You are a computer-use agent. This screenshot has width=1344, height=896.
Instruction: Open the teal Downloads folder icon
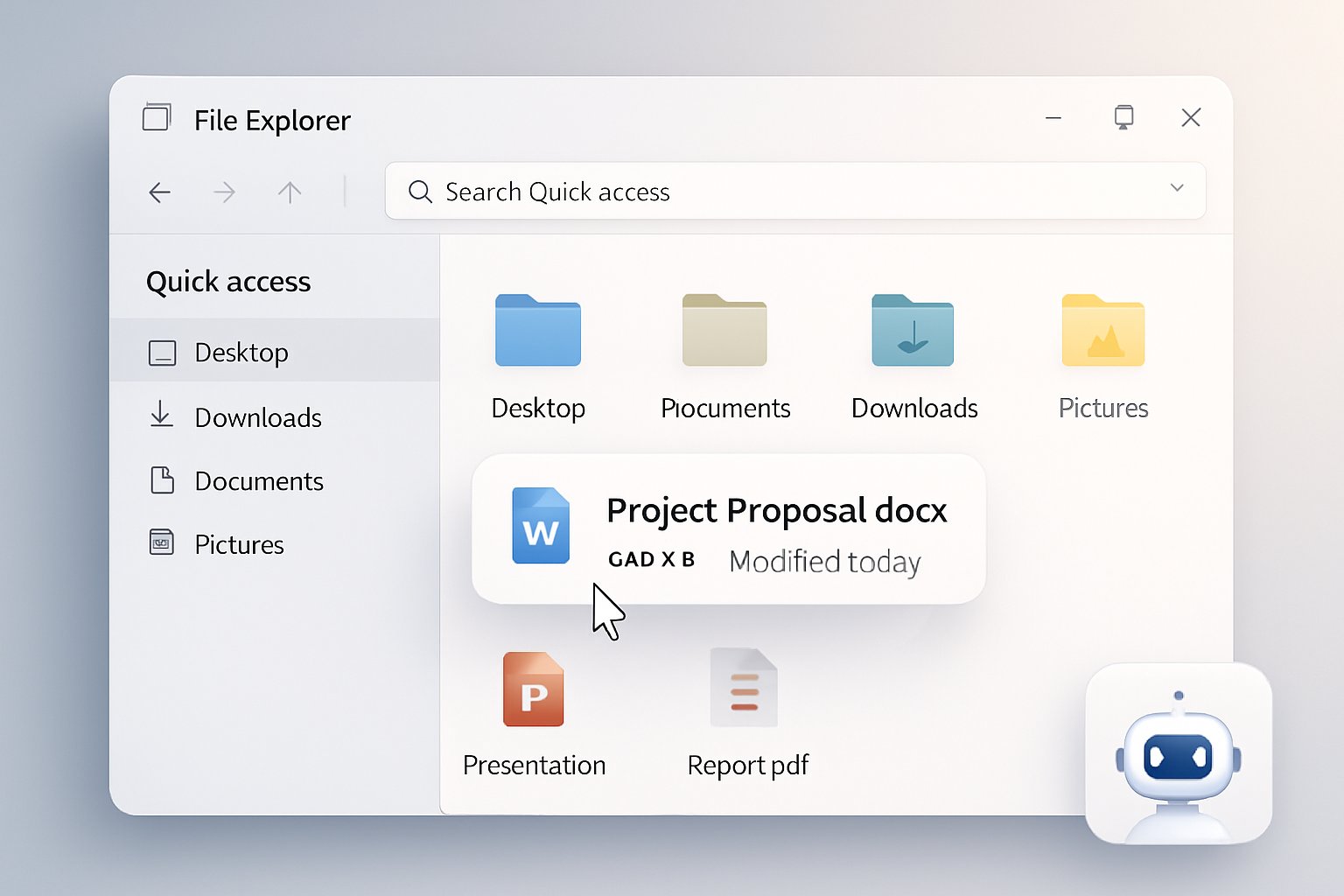point(913,331)
